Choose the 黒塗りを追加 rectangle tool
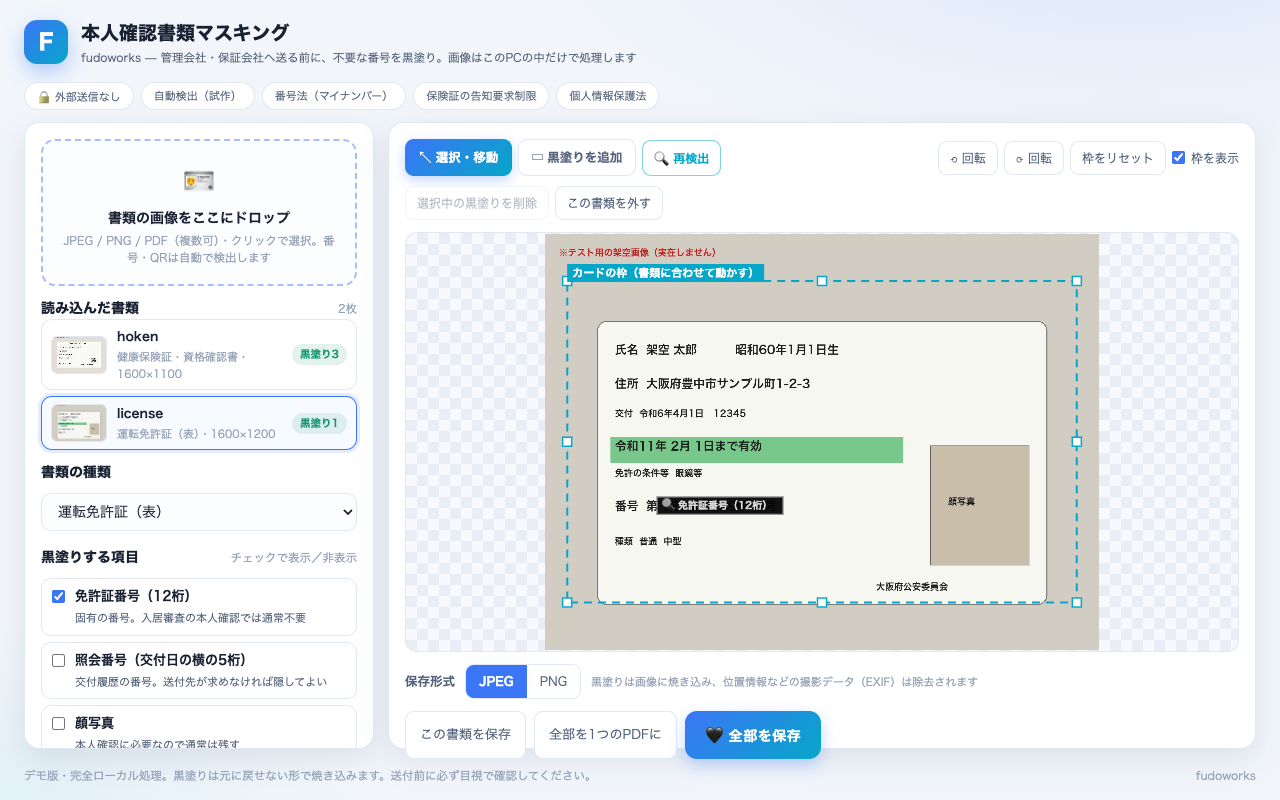 click(x=577, y=157)
